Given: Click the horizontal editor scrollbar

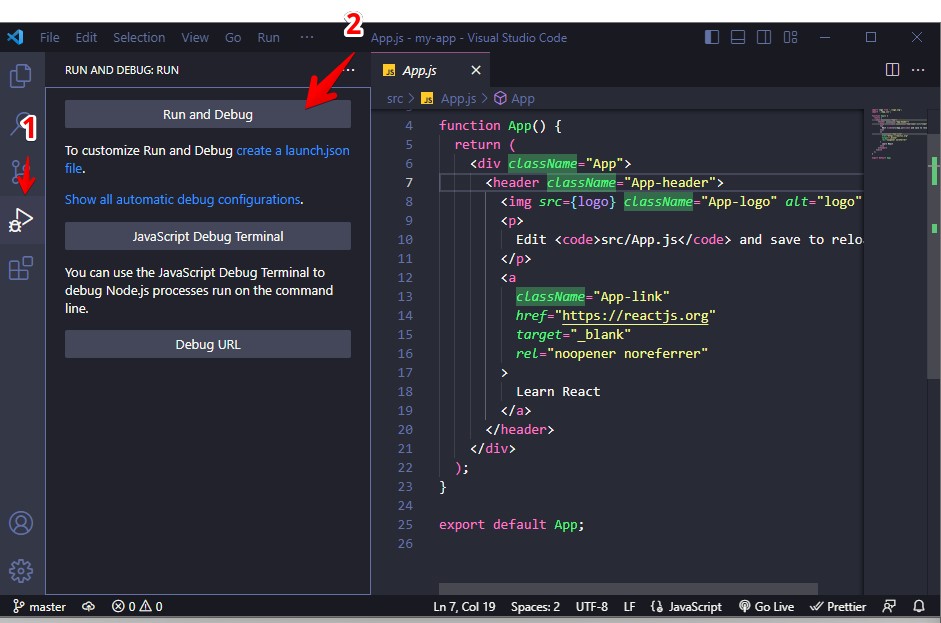Looking at the screenshot, I should click(628, 589).
